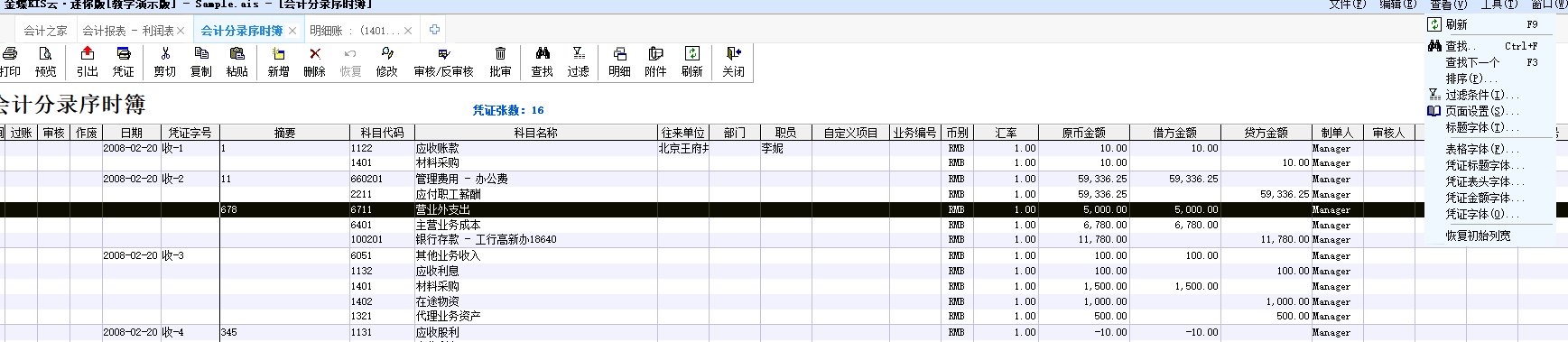Select the 管理费用 - 办公费 cell
The image size is (1568, 342).
pyautogui.click(x=535, y=179)
